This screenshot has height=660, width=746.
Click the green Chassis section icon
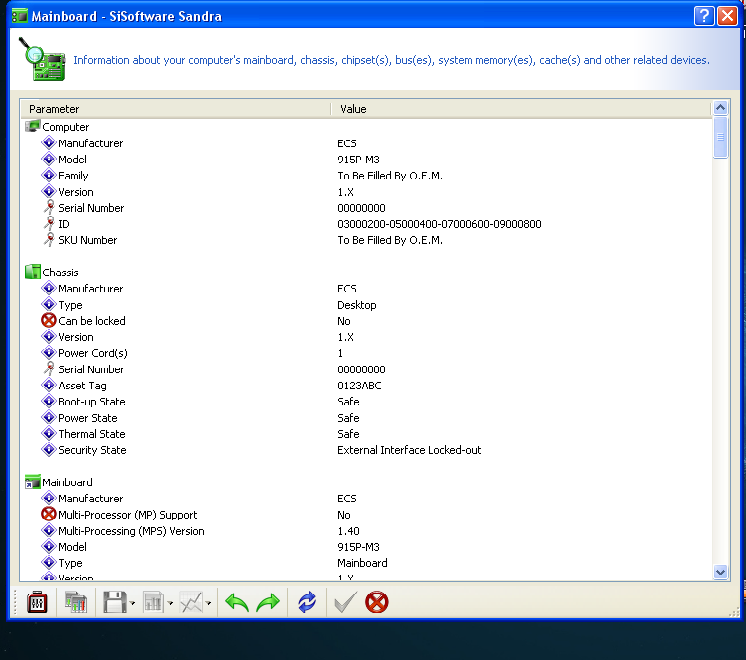32,272
